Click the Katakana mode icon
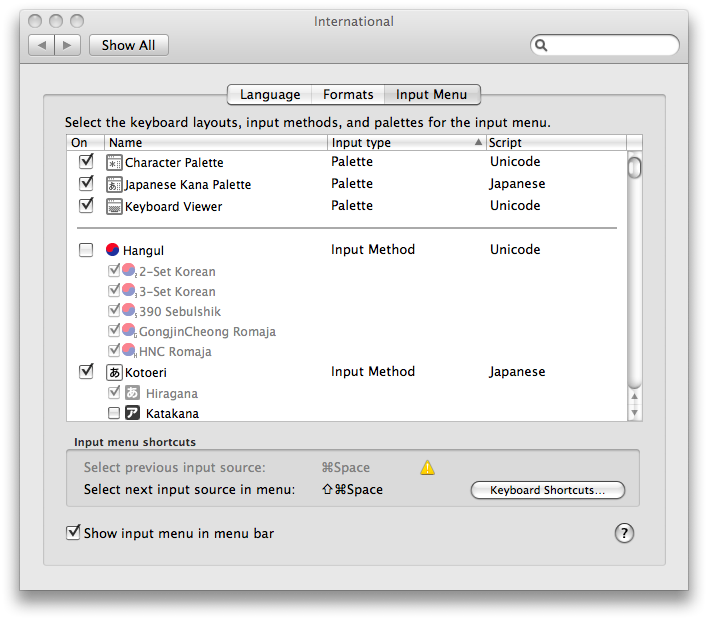The height and width of the screenshot is (620, 708). pos(132,413)
